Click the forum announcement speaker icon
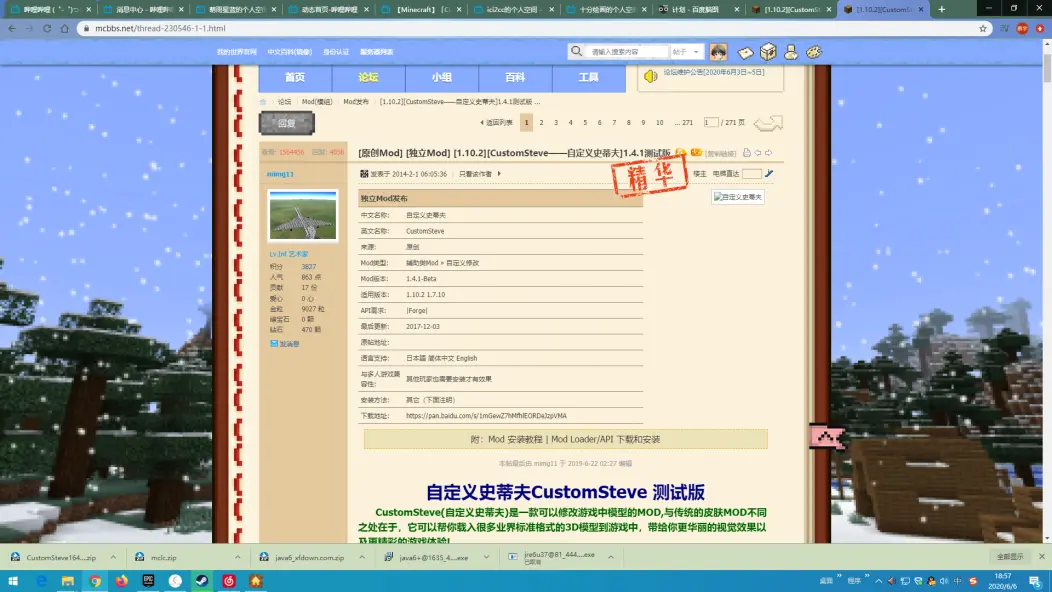 [650, 75]
